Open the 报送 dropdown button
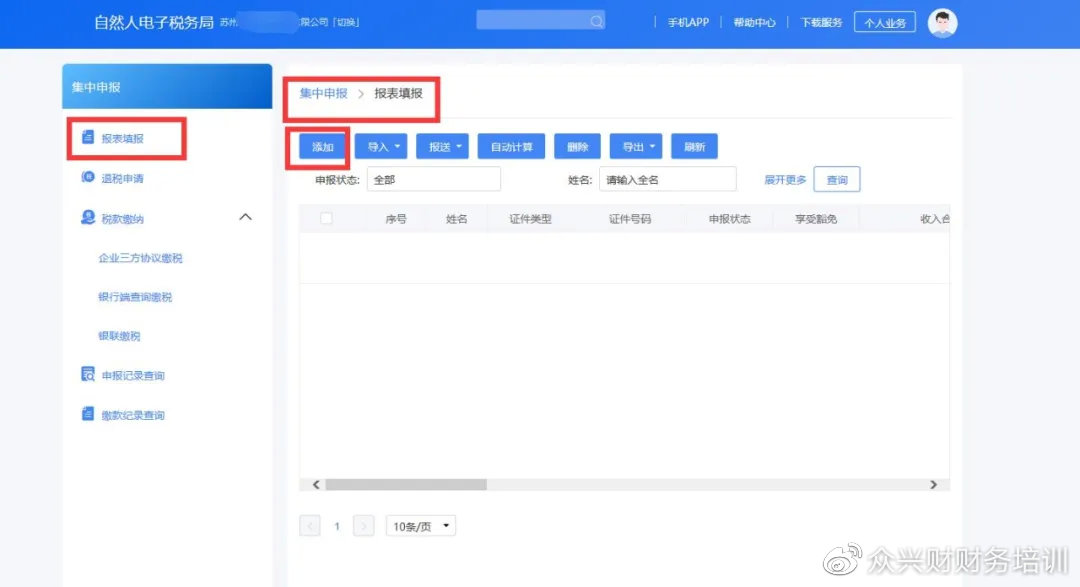 443,147
